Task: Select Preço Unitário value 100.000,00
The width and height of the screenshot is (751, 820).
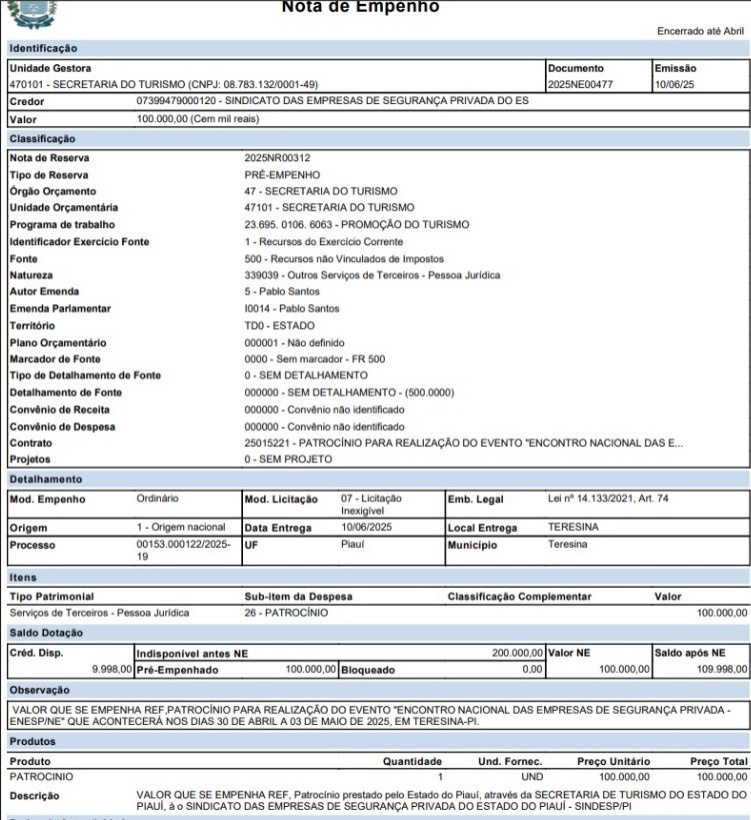Action: [624, 777]
